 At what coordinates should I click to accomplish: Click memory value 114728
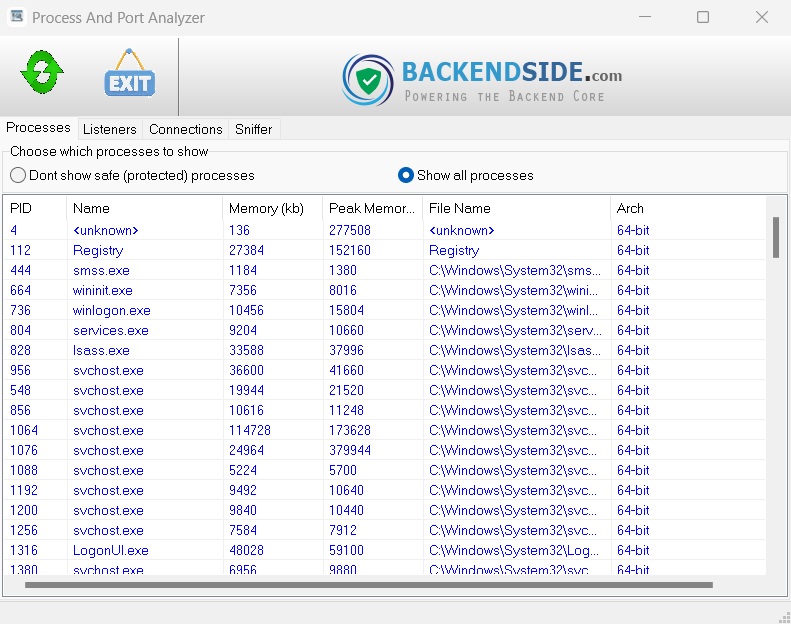click(250, 430)
